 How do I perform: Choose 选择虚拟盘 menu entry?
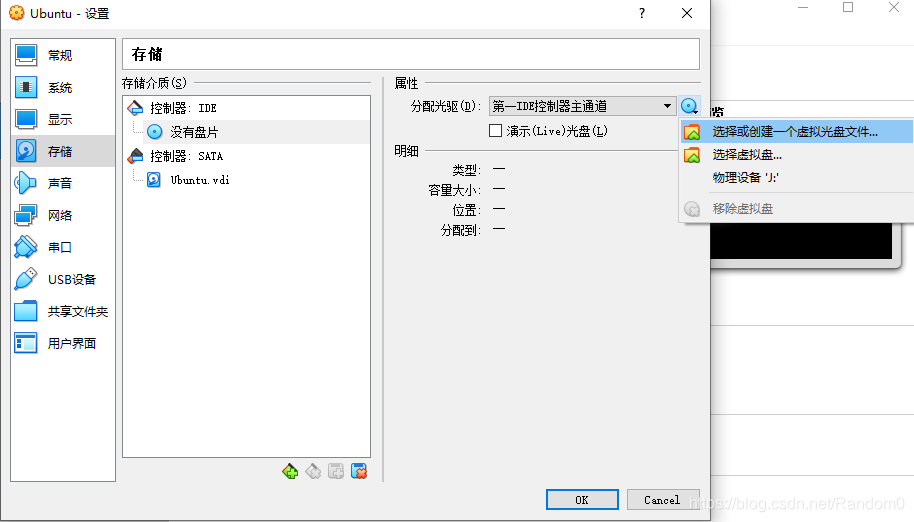point(796,155)
